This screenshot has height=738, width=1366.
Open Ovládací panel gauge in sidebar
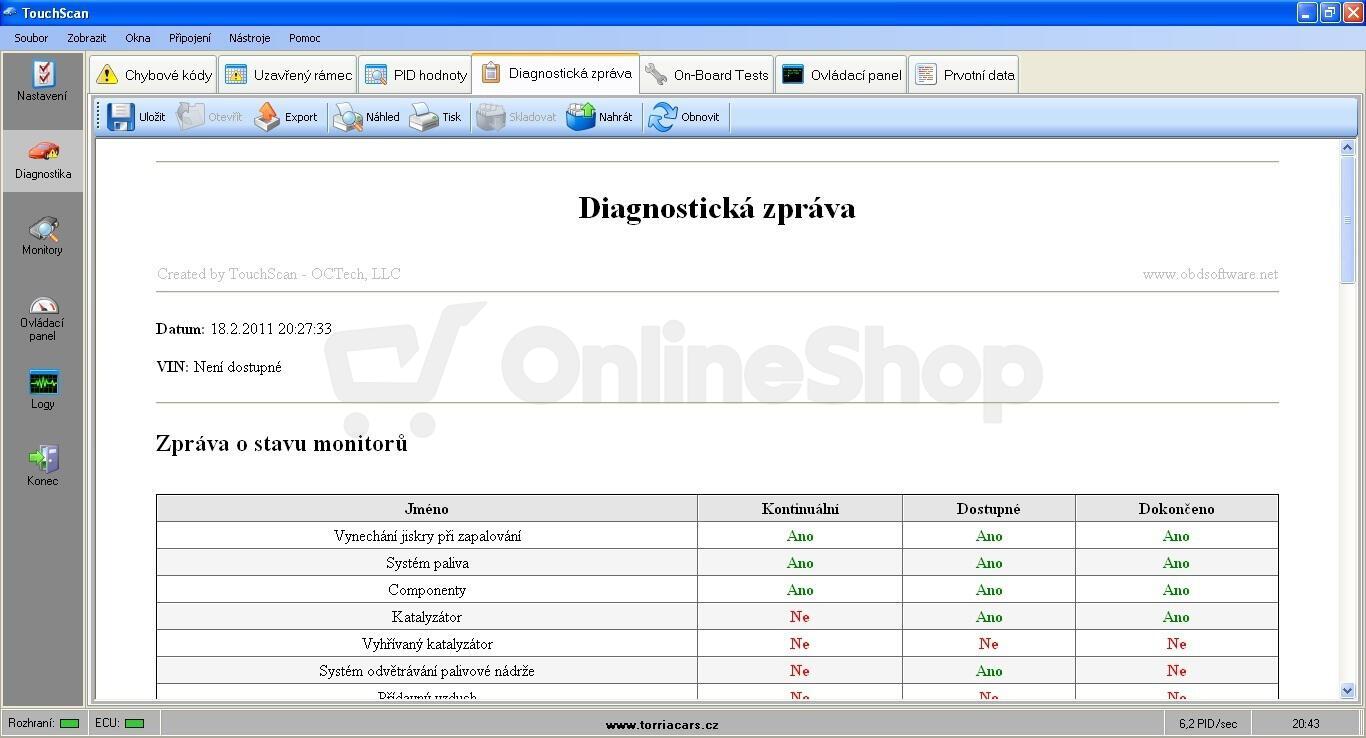click(x=42, y=318)
